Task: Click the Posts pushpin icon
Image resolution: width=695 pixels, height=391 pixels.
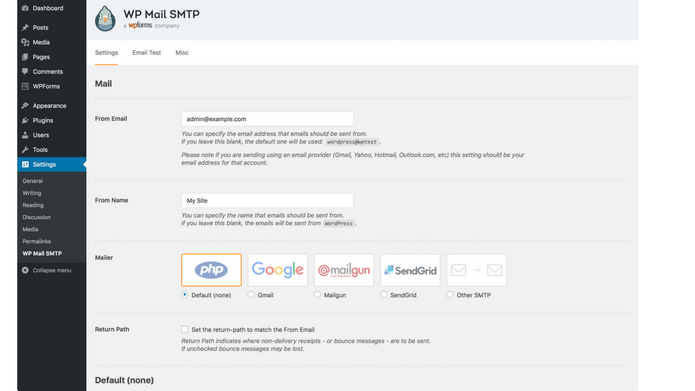Action: pyautogui.click(x=25, y=27)
